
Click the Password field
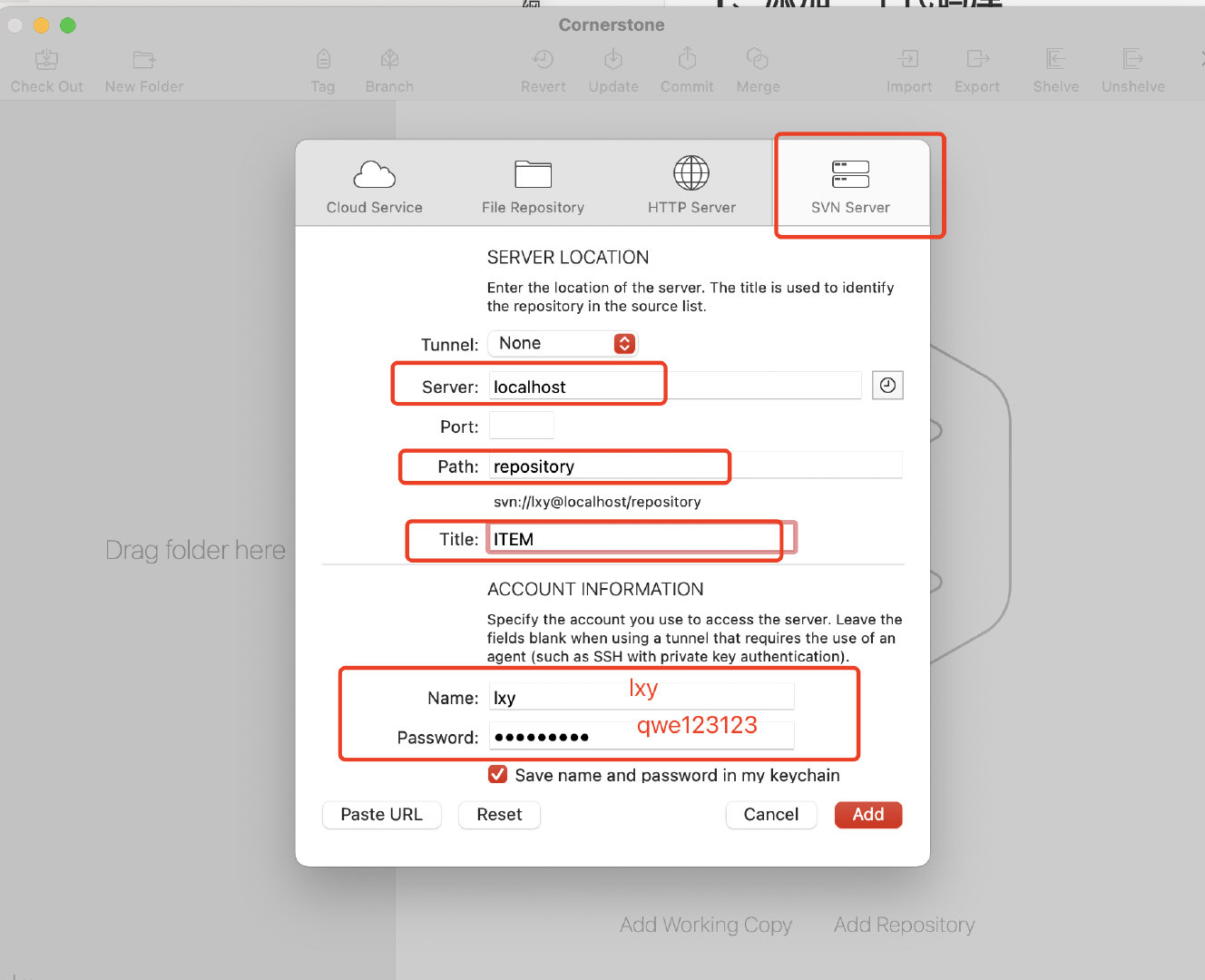tap(642, 736)
